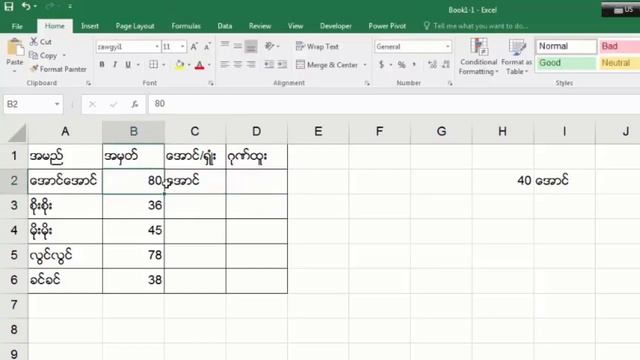Image resolution: width=640 pixels, height=360 pixels.
Task: Switch to the Data tab
Action: point(224,26)
